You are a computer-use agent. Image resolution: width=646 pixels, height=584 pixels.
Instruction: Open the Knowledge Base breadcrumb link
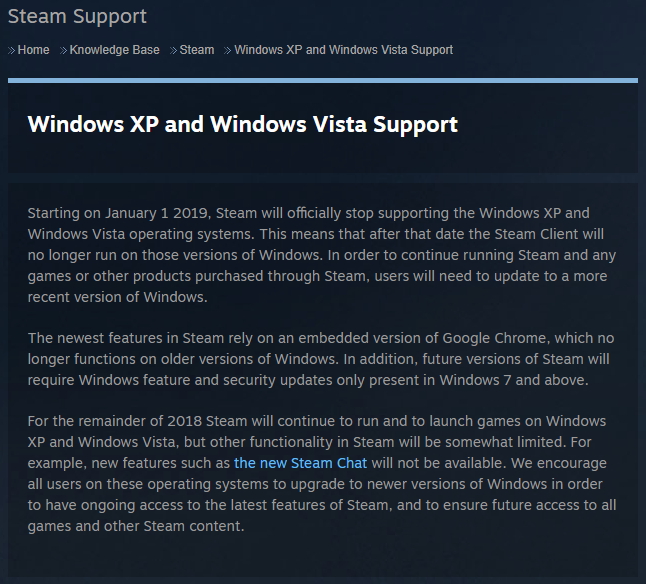(115, 50)
